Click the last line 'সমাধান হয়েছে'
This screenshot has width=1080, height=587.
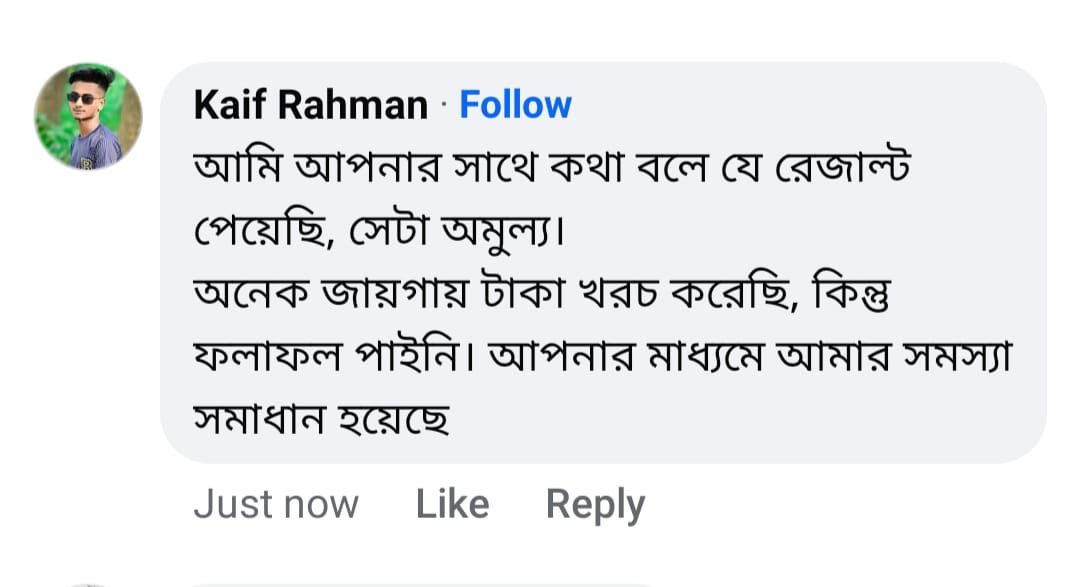point(321,421)
